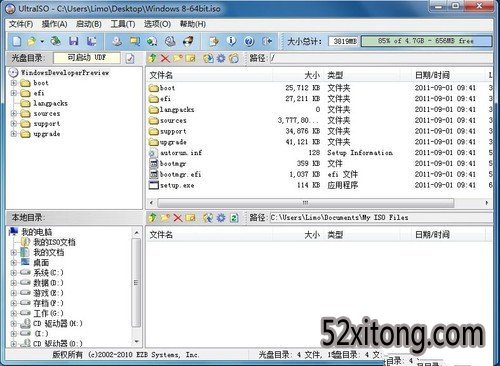The width and height of the screenshot is (500, 366).
Task: Open the 操作(A) menu
Action: (54, 24)
